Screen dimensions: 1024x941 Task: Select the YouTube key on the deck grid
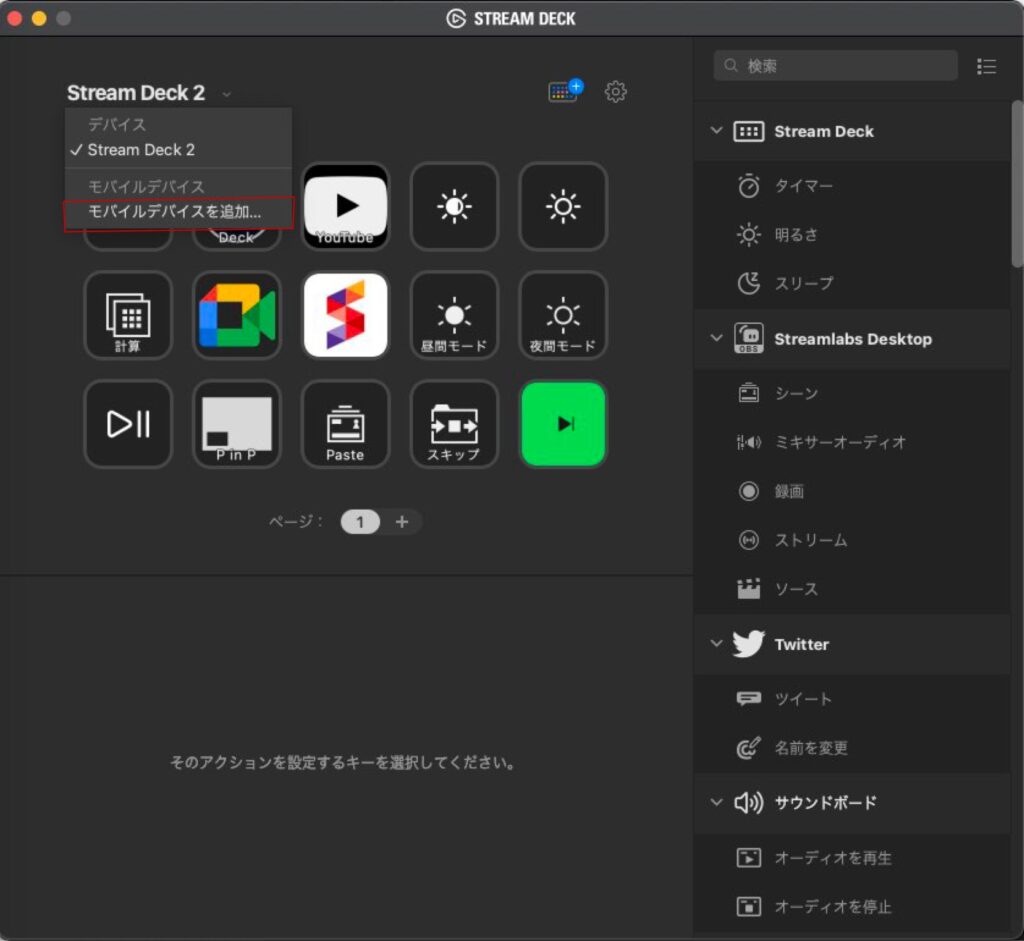(x=345, y=207)
